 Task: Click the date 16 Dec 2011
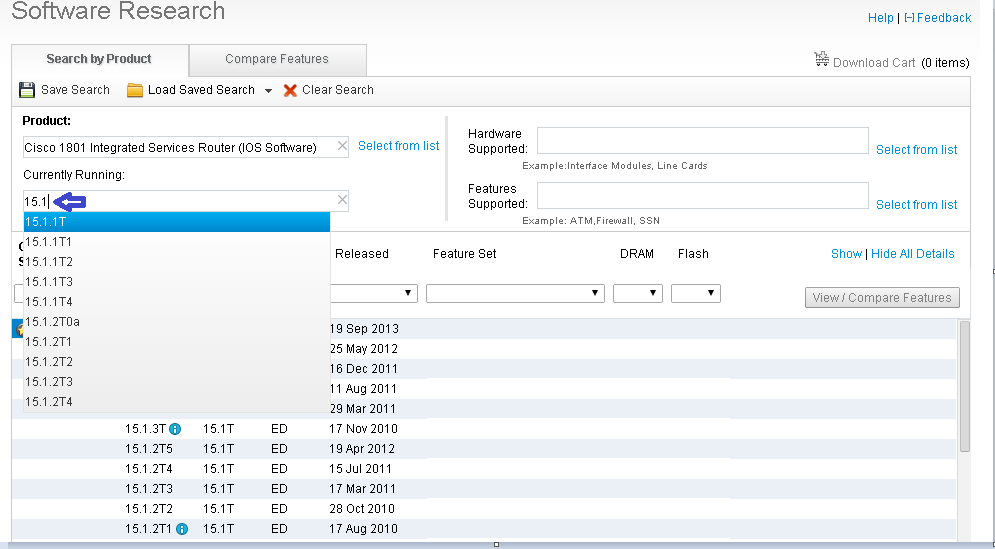click(x=363, y=369)
